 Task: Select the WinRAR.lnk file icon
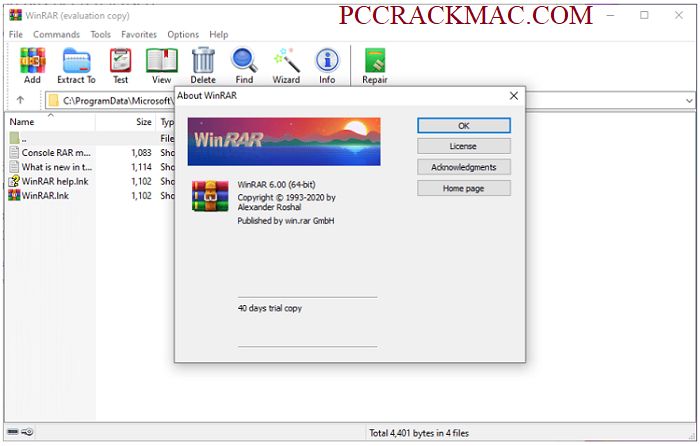tap(14, 195)
